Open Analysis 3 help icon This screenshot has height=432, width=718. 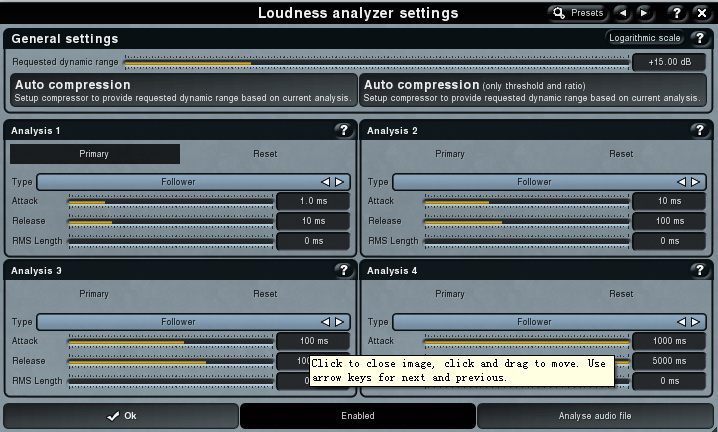(343, 270)
